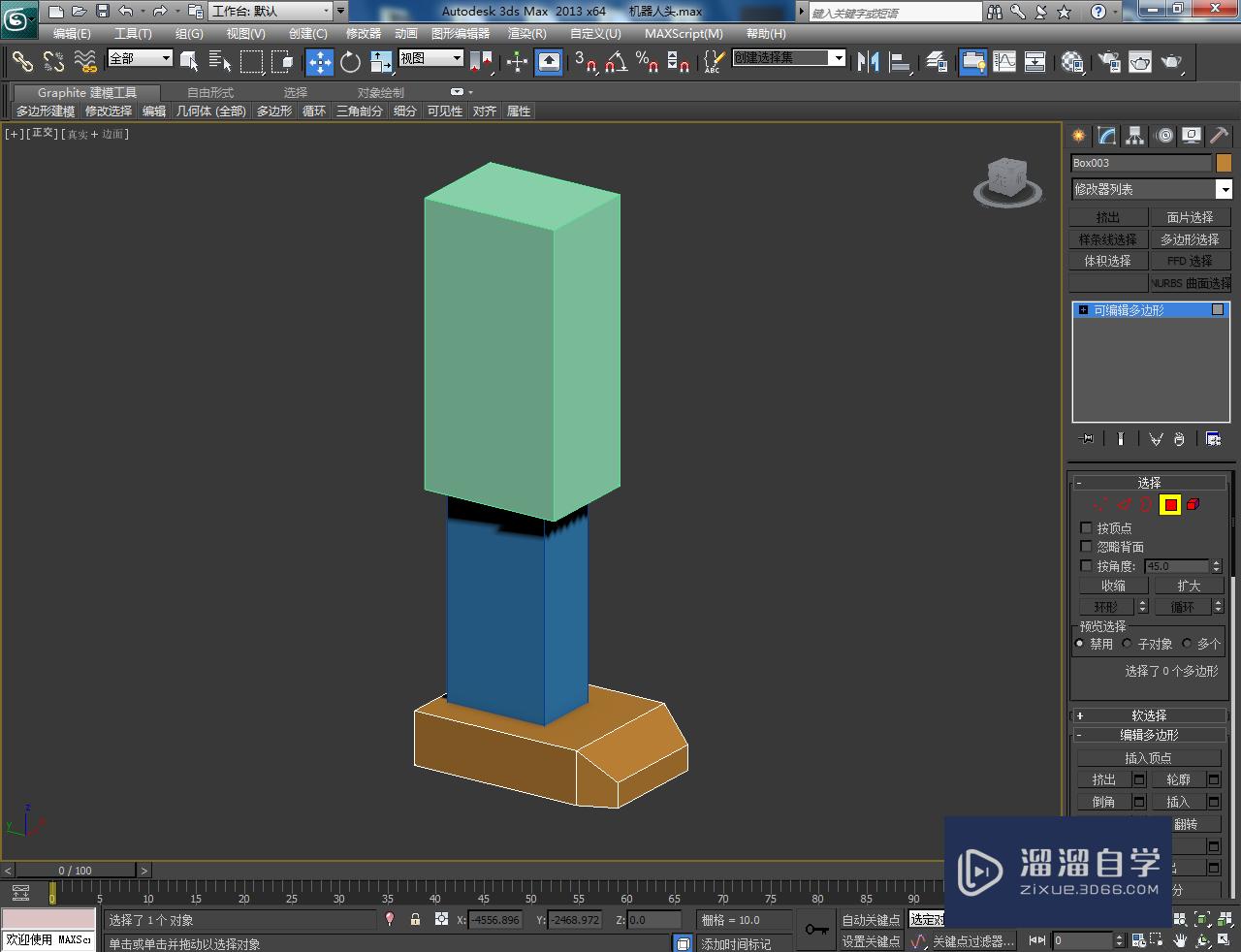The image size is (1241, 952).
Task: Open the 渲染(R) menu
Action: click(526, 33)
